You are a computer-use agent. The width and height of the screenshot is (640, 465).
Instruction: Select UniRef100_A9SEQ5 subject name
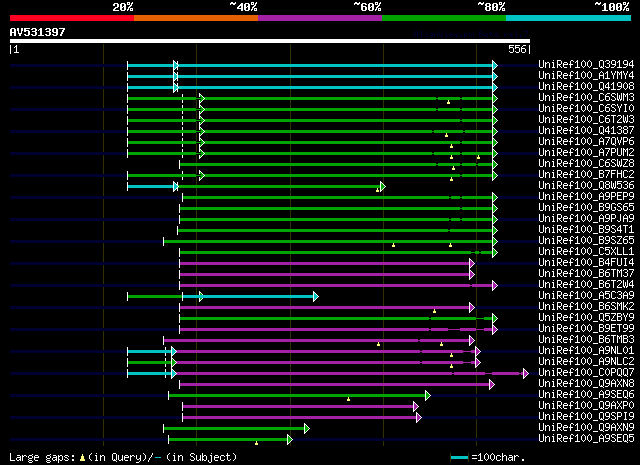[586, 439]
